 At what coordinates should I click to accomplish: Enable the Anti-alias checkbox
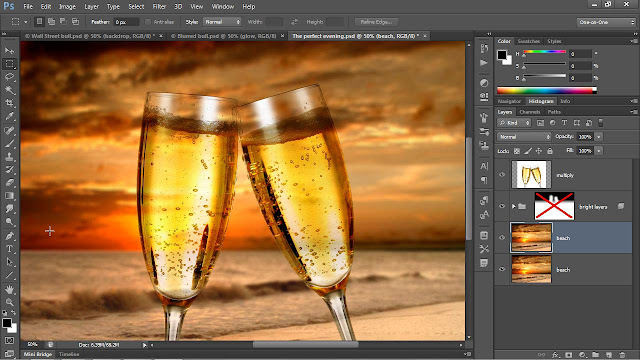pos(148,22)
